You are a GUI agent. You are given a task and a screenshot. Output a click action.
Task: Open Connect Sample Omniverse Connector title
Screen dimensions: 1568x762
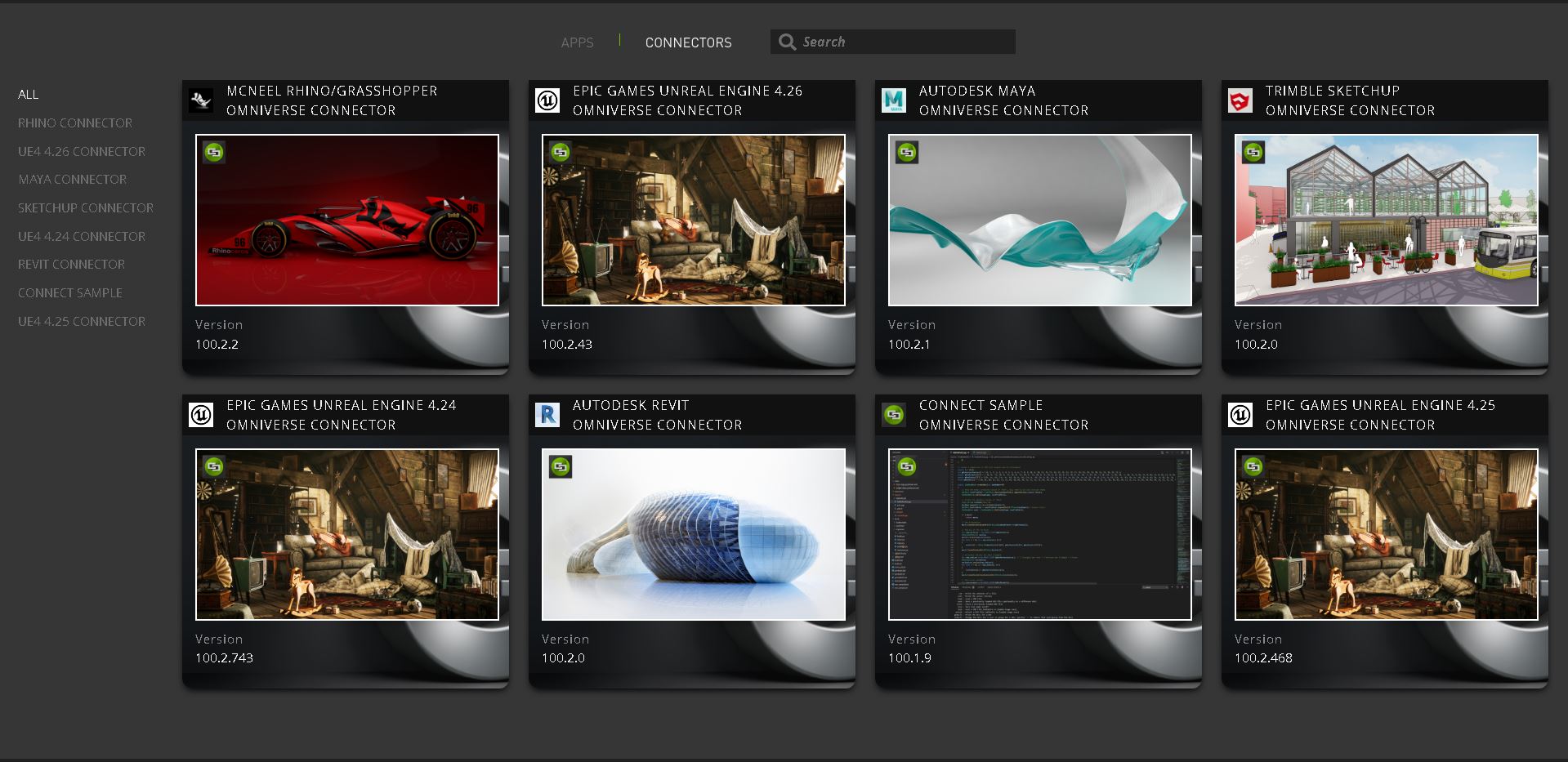click(x=1003, y=415)
